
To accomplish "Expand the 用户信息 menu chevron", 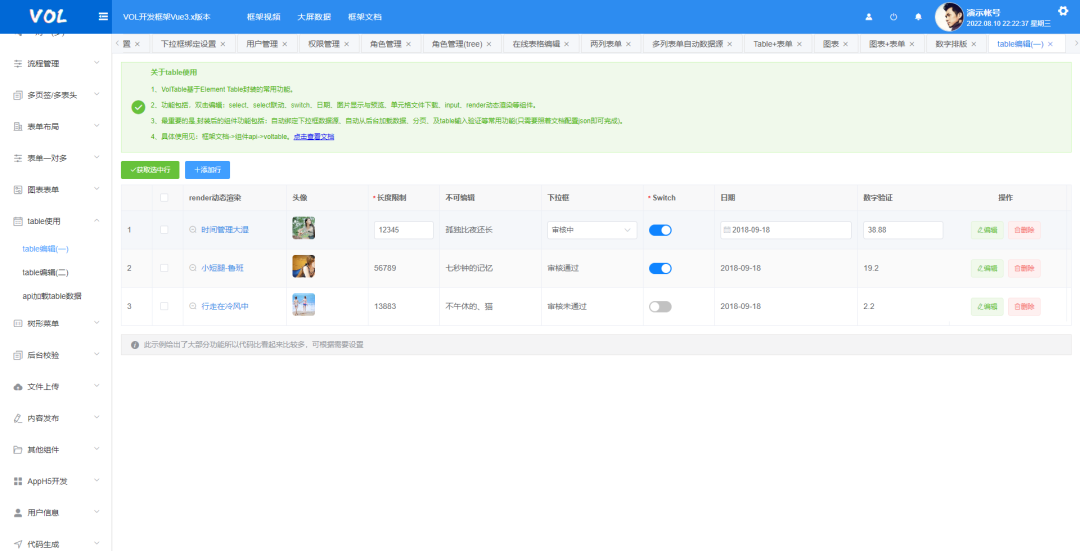I will (x=96, y=512).
